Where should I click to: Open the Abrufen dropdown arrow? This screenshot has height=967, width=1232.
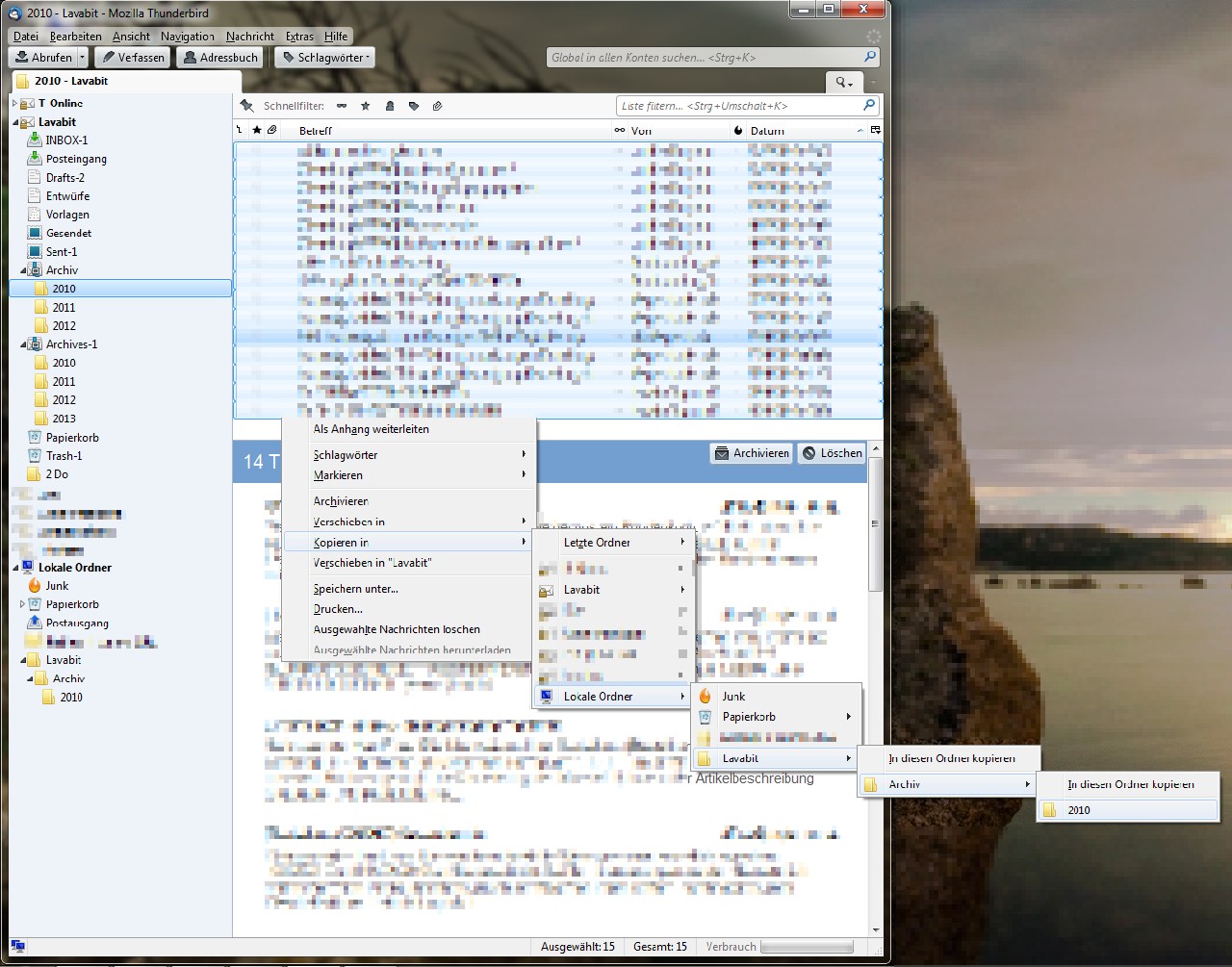(x=82, y=58)
